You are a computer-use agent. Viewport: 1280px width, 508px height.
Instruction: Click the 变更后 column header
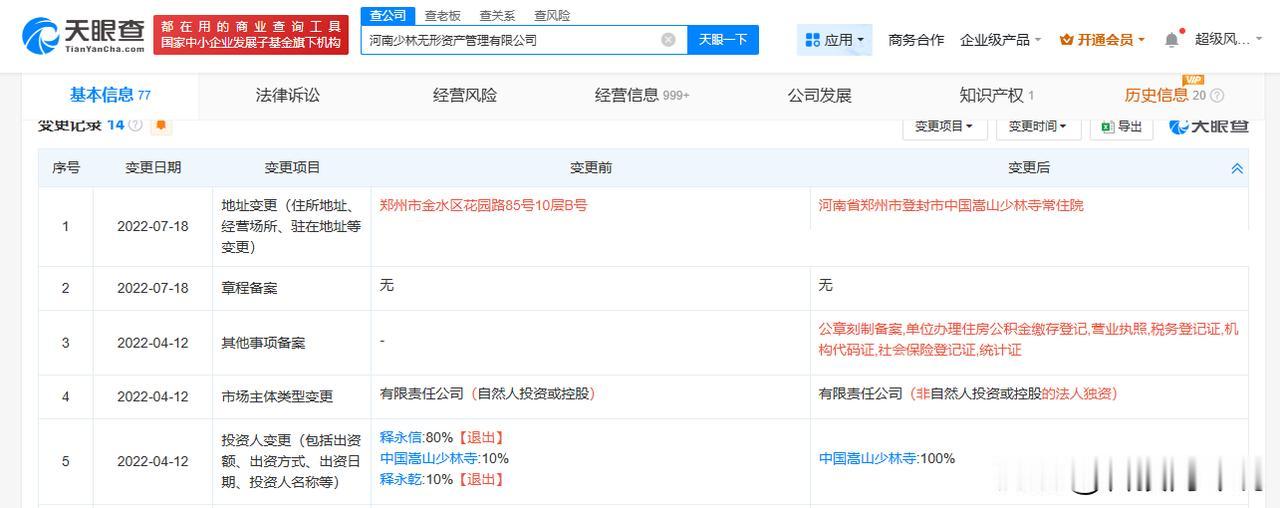click(x=1029, y=168)
